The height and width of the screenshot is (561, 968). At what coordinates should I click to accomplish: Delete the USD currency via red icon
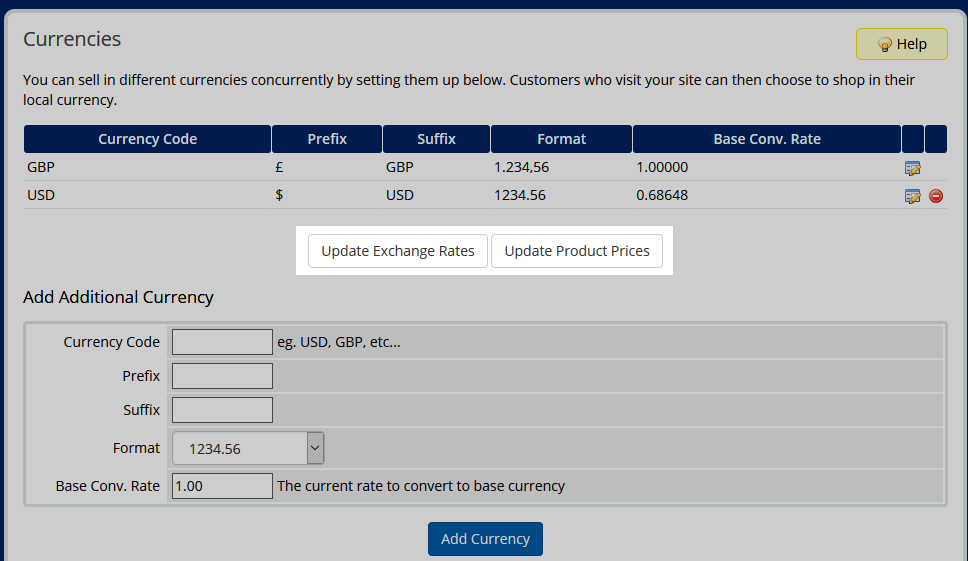pos(936,196)
